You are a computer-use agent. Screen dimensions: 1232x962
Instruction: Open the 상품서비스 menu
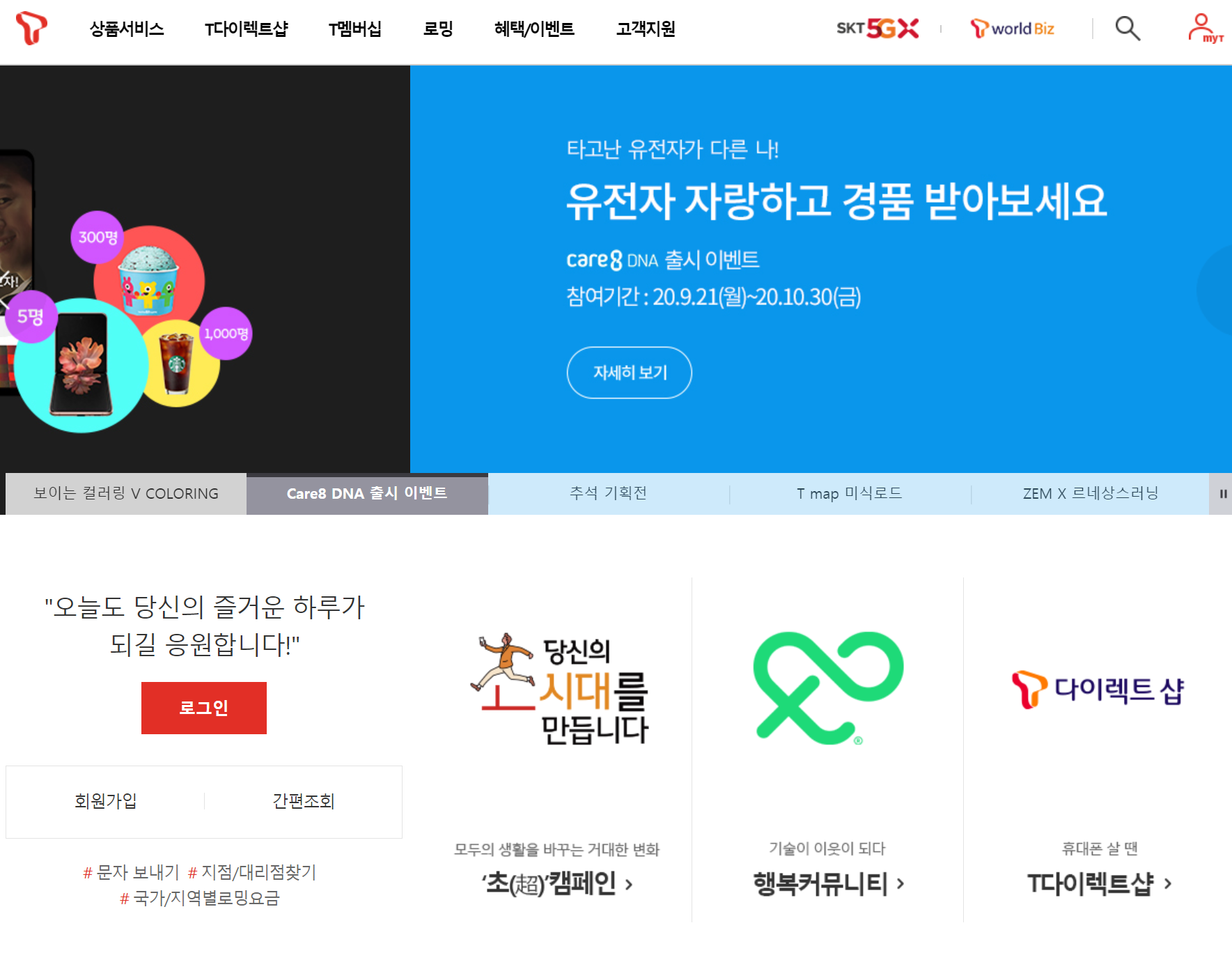(127, 29)
